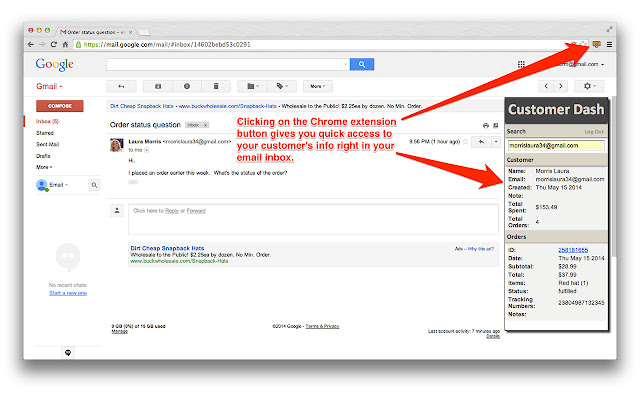Open order ID 258181655 link
The width and height of the screenshot is (640, 400).
[573, 250]
